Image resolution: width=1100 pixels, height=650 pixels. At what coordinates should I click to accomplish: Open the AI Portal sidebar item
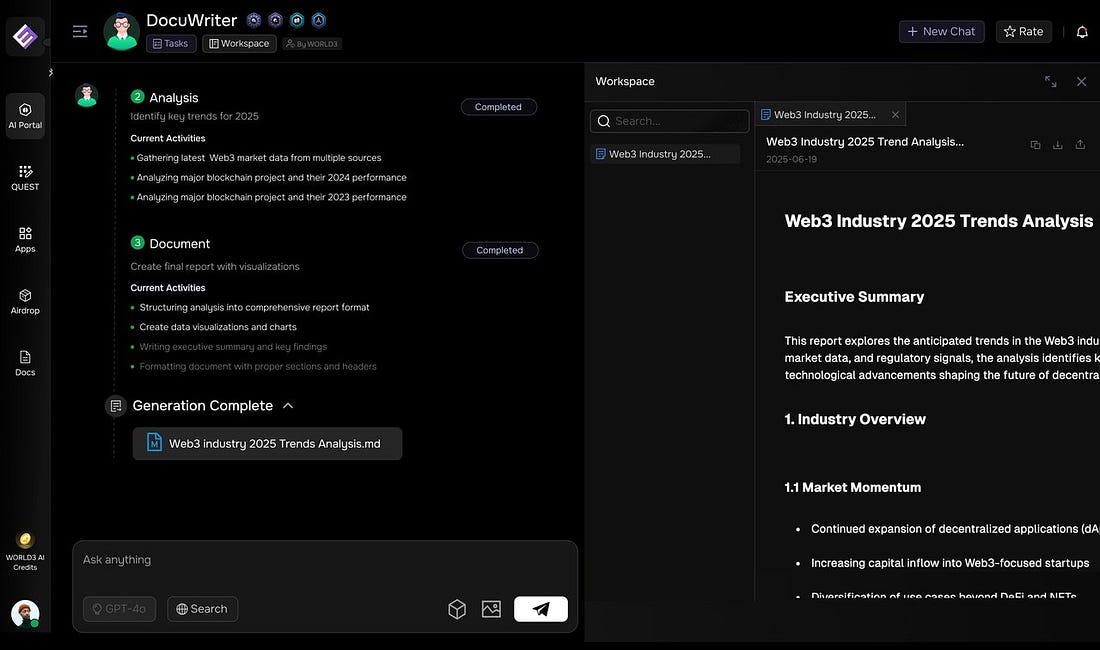pos(25,116)
